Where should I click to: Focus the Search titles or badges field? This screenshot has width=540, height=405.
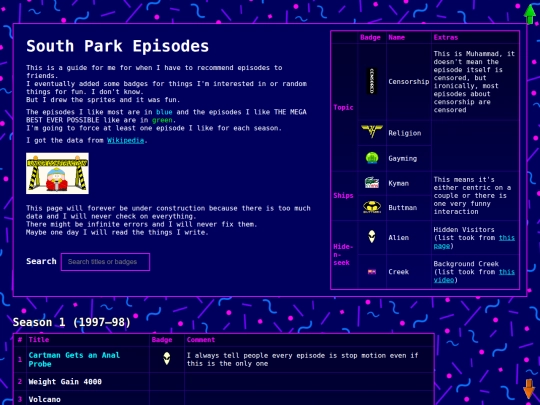pos(105,262)
